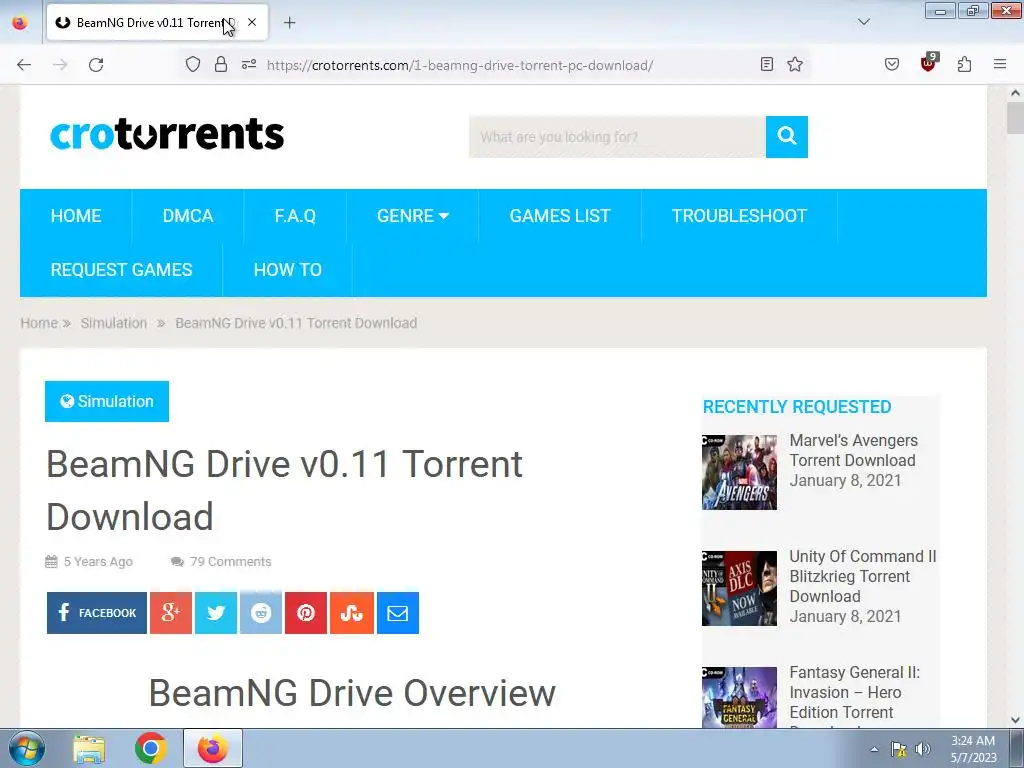Click the Simulation breadcrumb link
Viewport: 1024px width, 768px height.
[x=114, y=323]
